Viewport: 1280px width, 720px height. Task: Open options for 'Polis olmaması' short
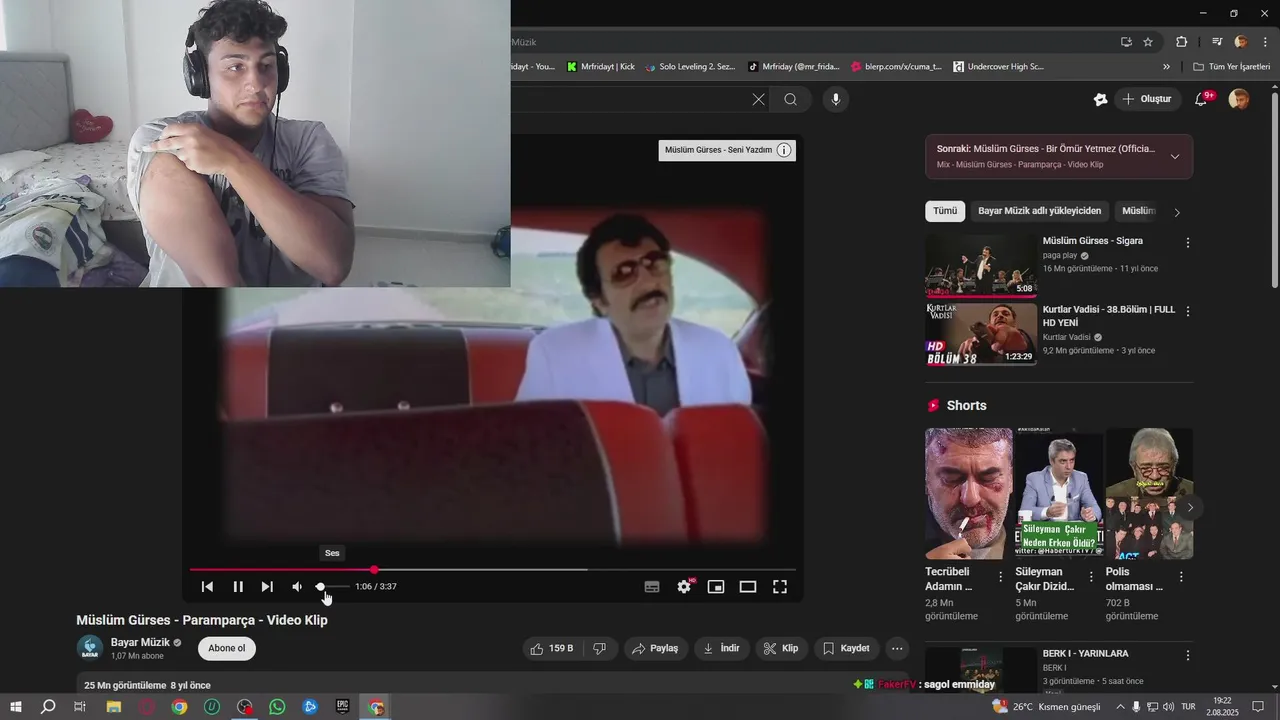1181,577
